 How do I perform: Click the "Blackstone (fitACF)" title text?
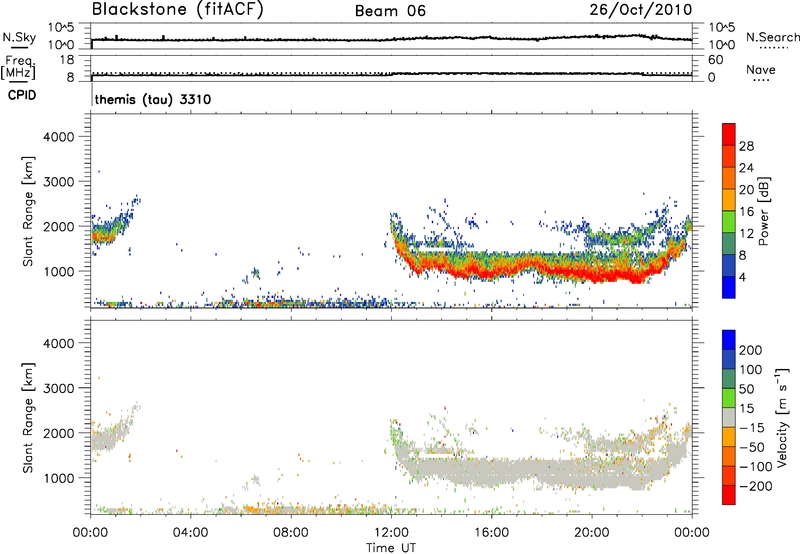(x=178, y=9)
